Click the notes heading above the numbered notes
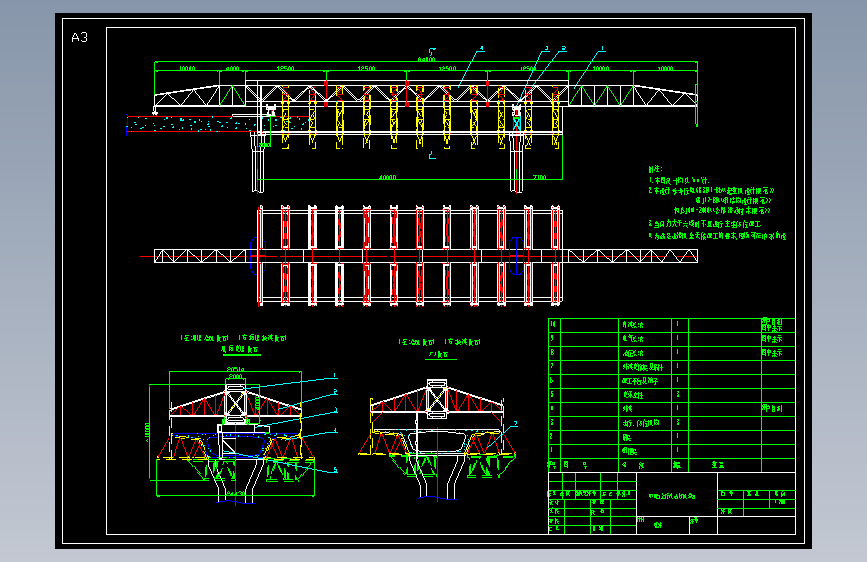The image size is (867, 562). (655, 169)
